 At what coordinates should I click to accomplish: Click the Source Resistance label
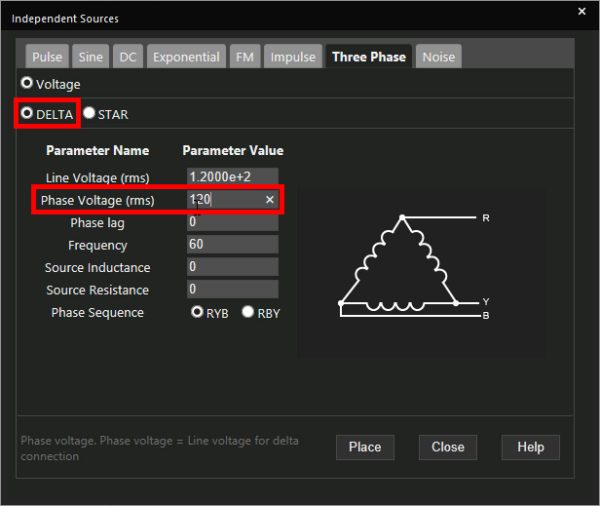(98, 290)
